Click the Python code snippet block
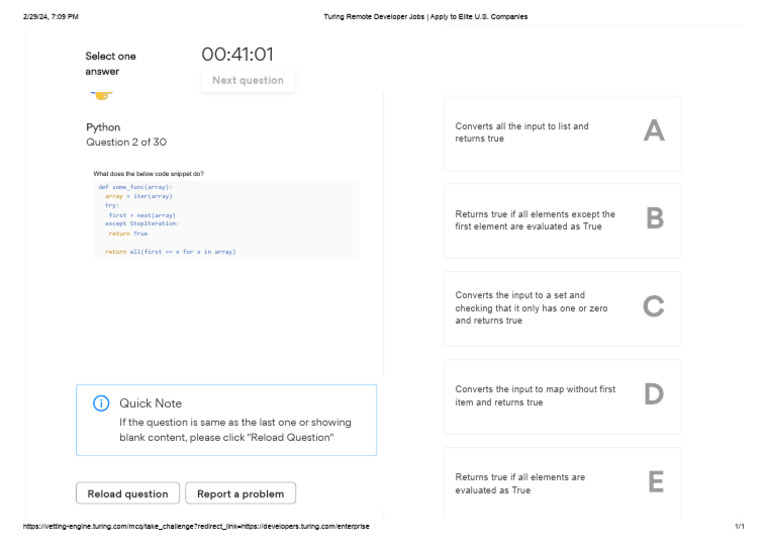The height and width of the screenshot is (543, 768). pos(226,219)
